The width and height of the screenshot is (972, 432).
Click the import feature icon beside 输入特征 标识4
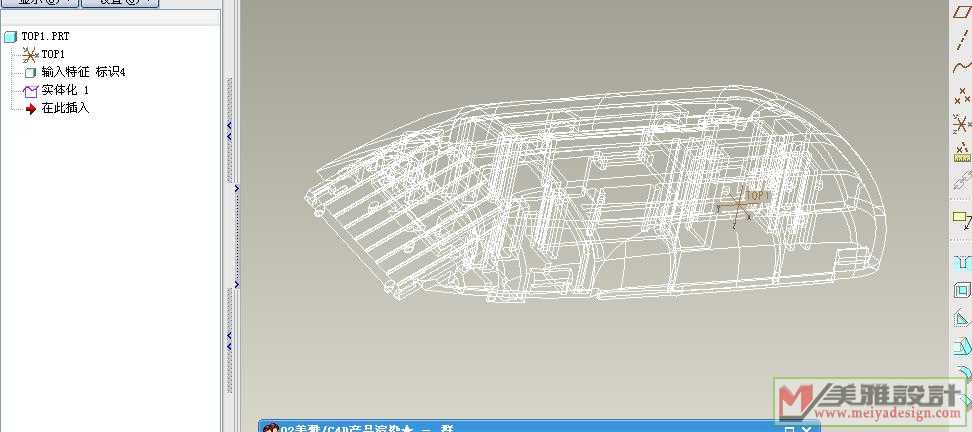tap(30, 73)
